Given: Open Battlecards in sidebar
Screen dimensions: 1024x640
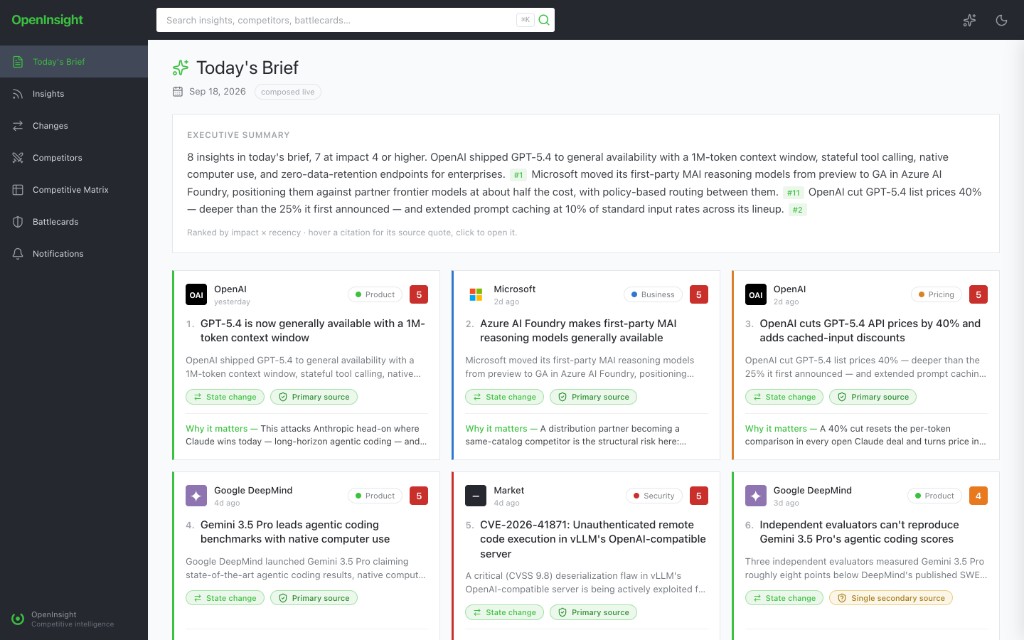Looking at the screenshot, I should [74, 221].
